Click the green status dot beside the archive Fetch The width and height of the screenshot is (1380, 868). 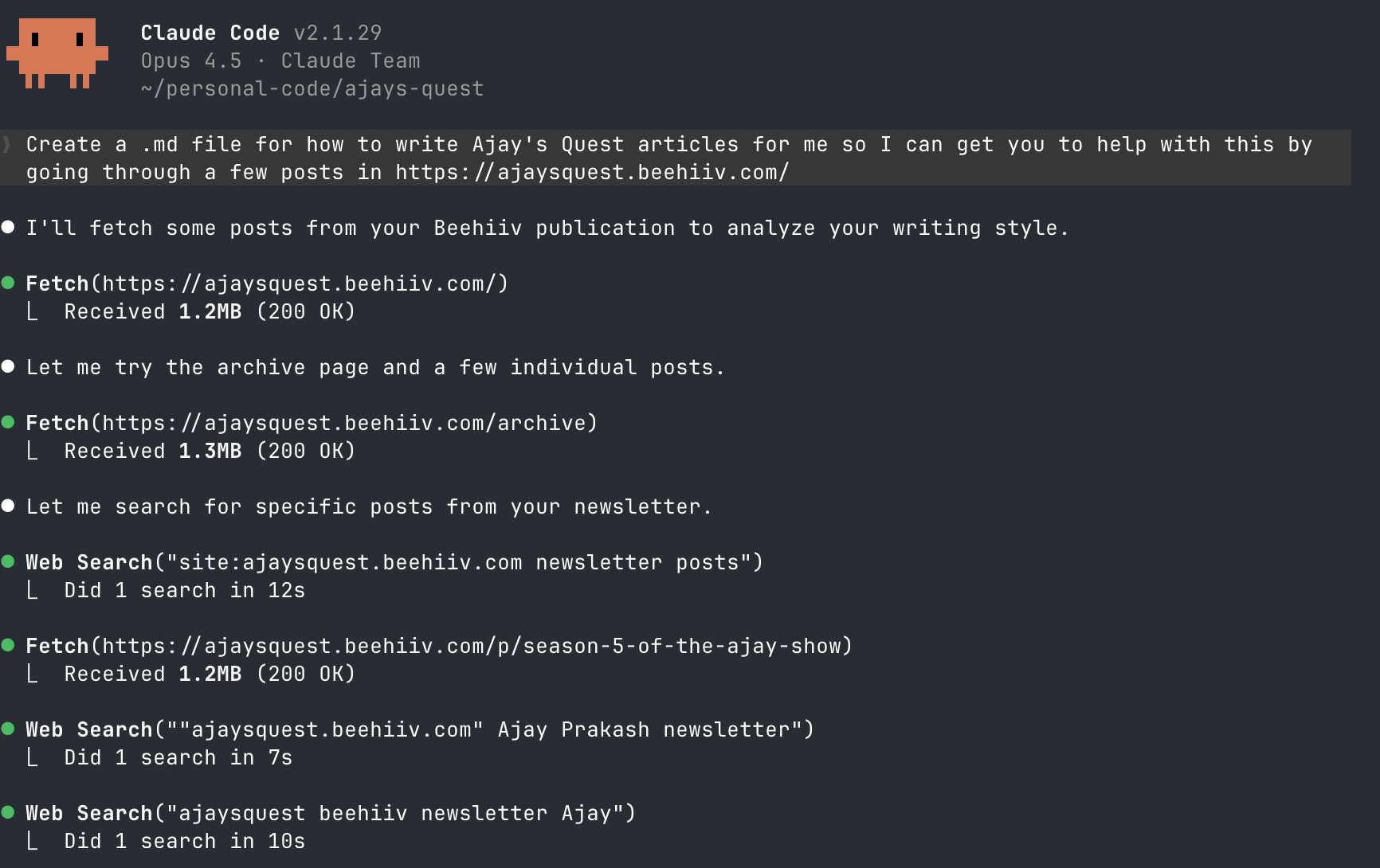pyautogui.click(x=8, y=423)
